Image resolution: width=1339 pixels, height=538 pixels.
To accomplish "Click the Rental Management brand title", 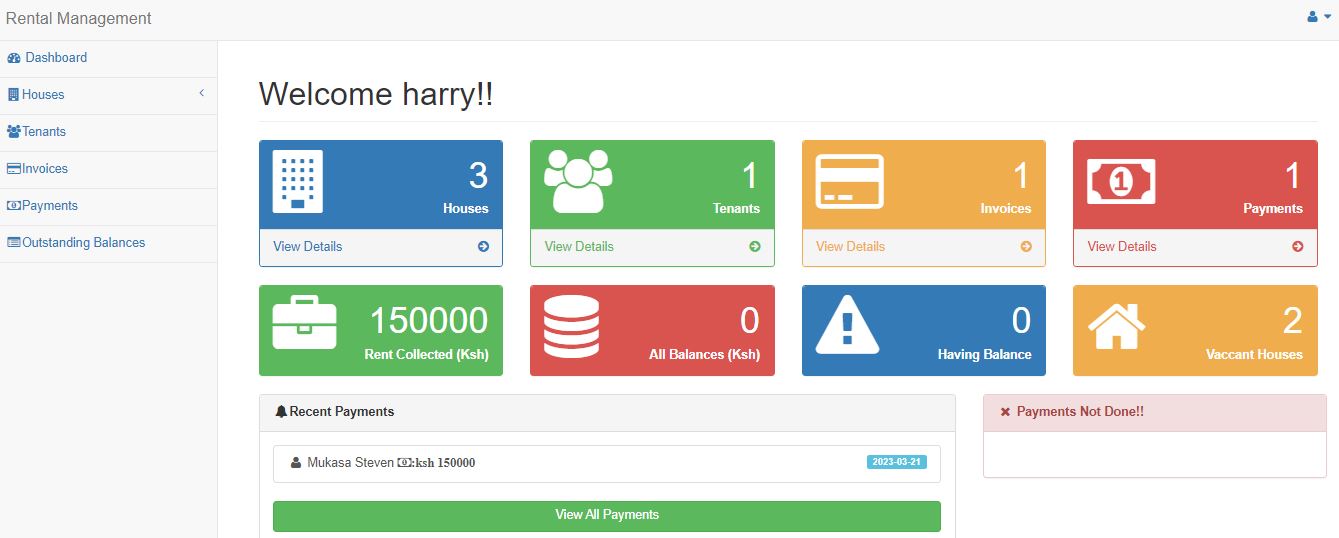I will (x=79, y=18).
